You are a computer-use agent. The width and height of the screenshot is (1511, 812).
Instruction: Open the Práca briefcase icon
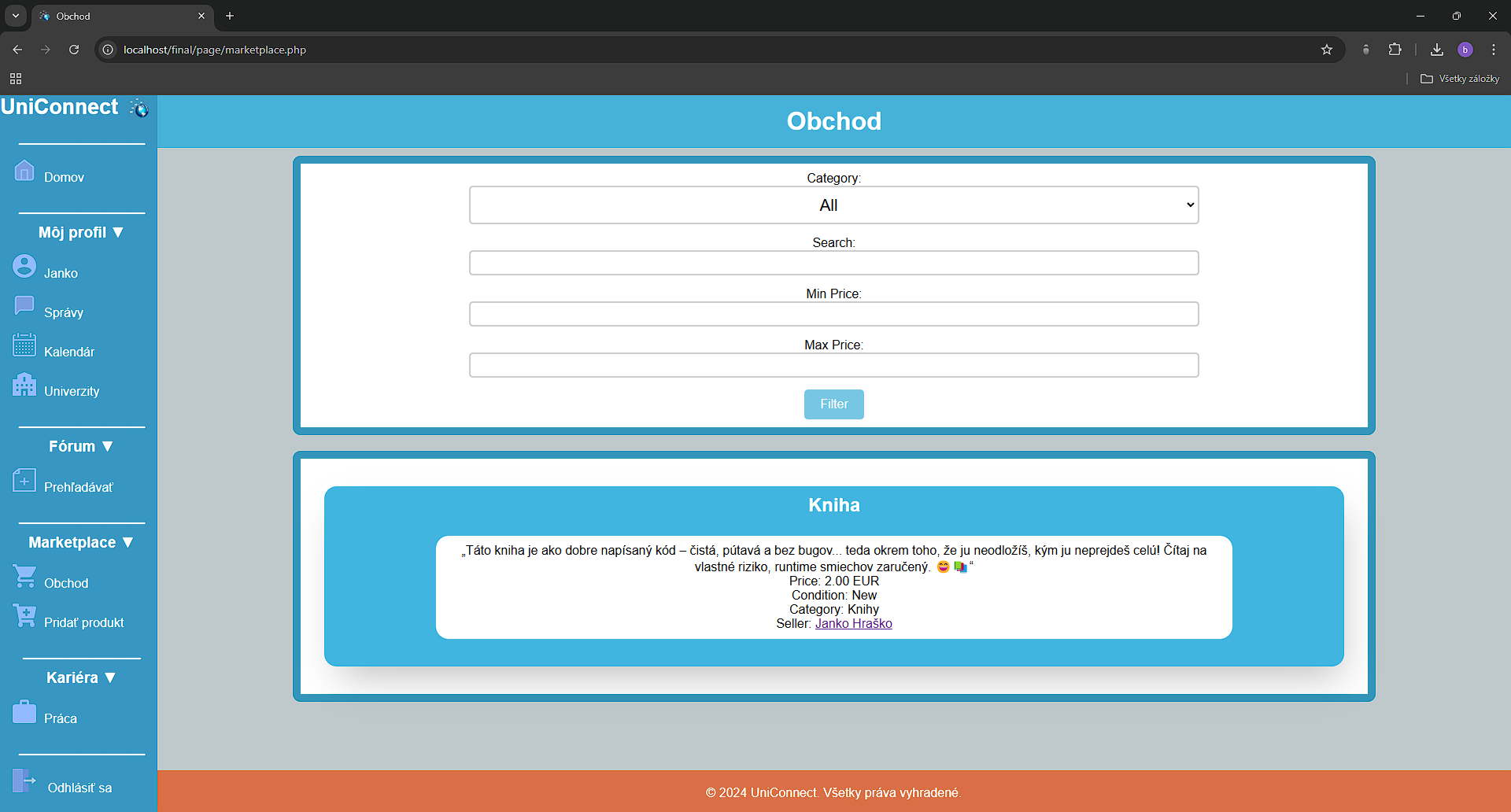pos(24,711)
